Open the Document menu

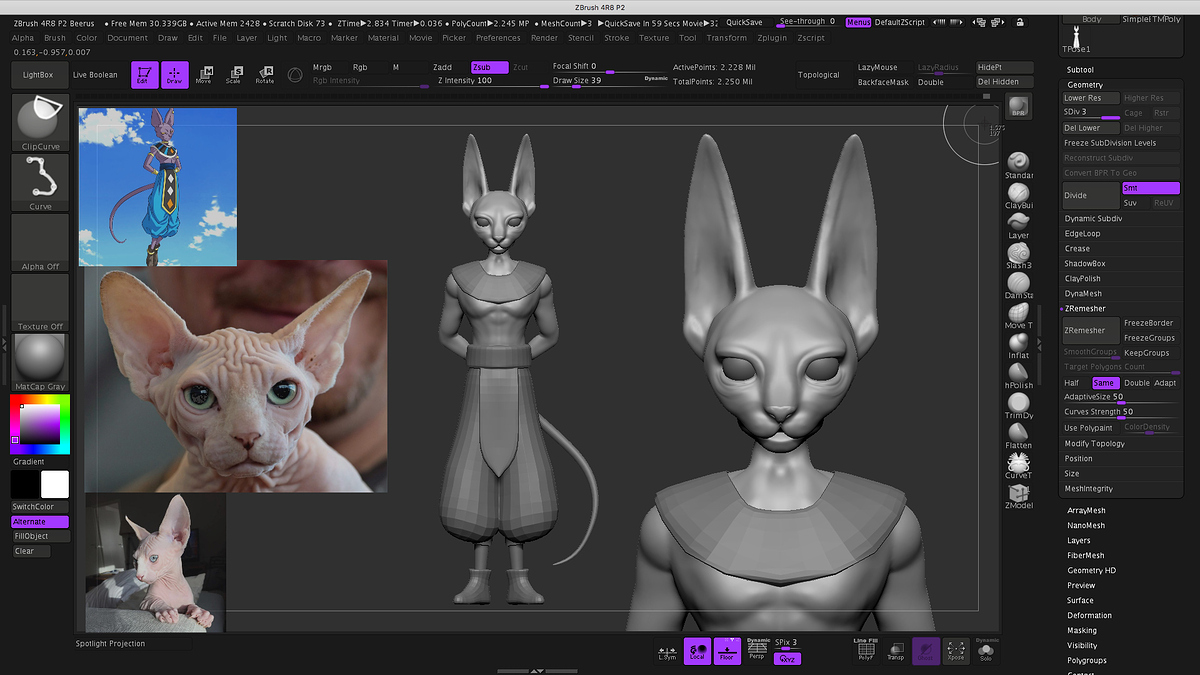(x=128, y=38)
